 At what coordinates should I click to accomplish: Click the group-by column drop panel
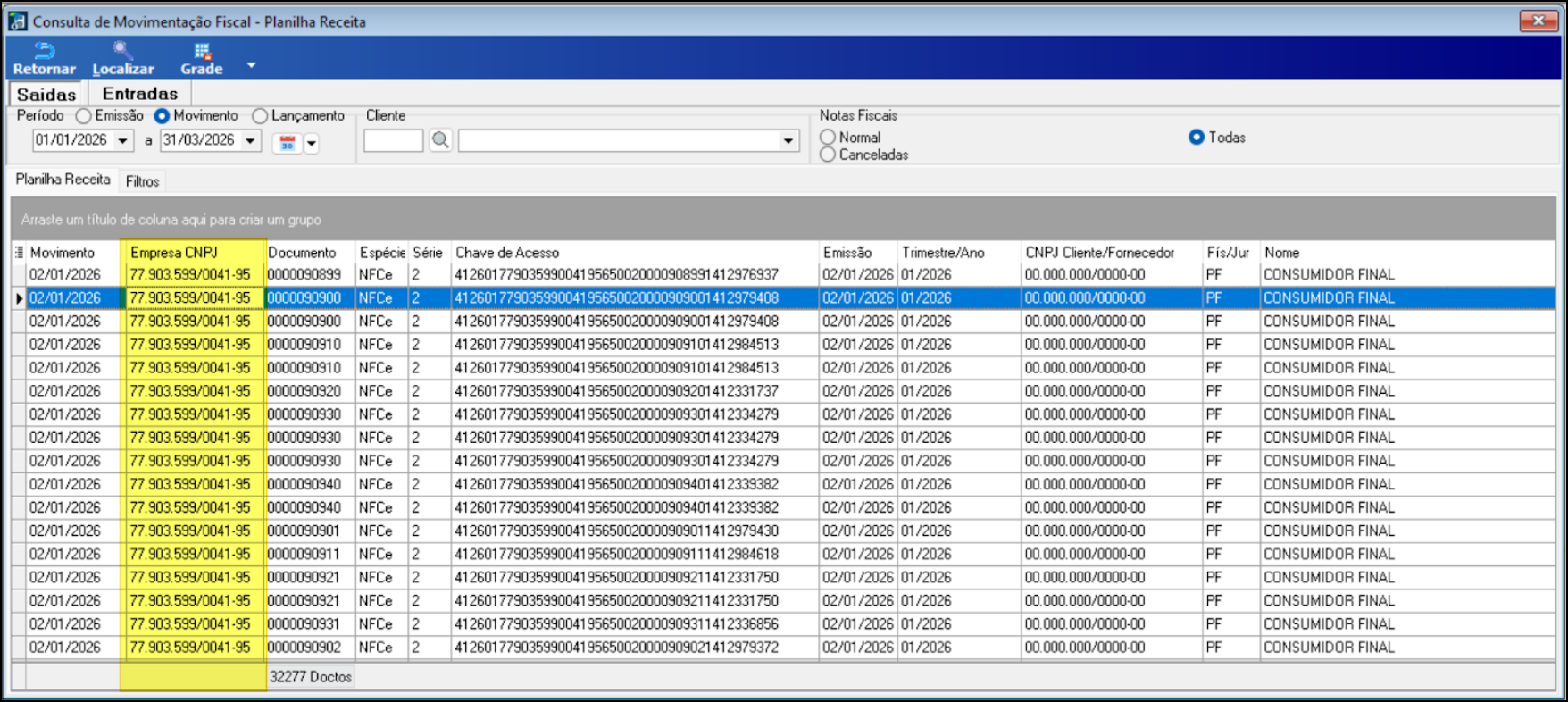coord(783,219)
